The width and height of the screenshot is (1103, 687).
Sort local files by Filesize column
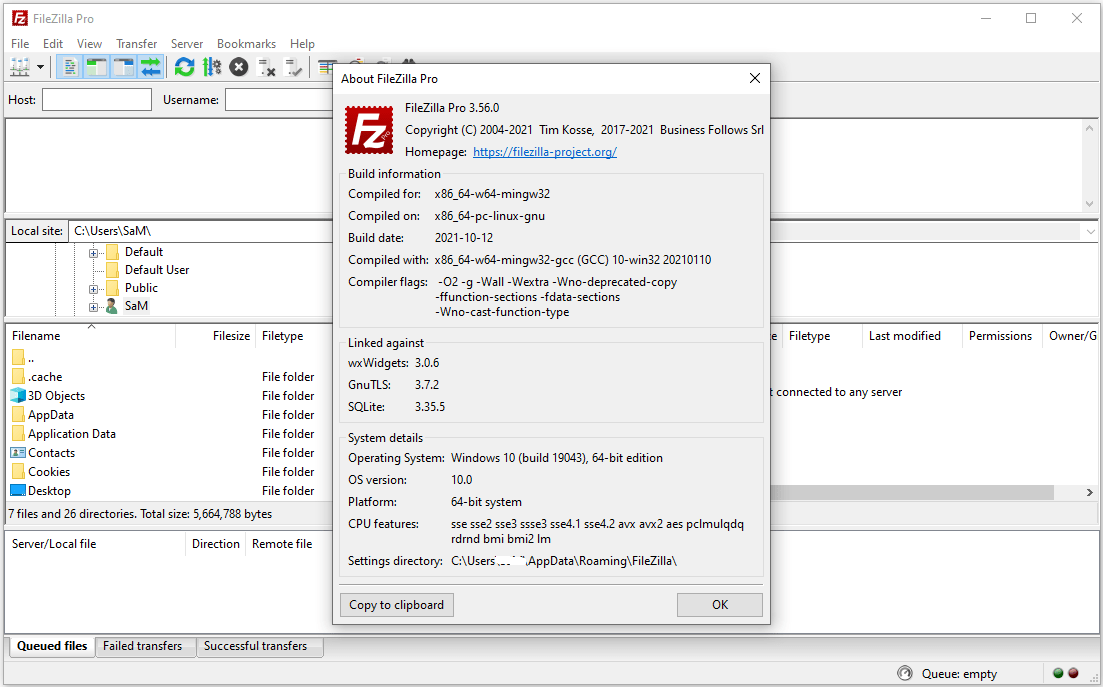(x=215, y=336)
